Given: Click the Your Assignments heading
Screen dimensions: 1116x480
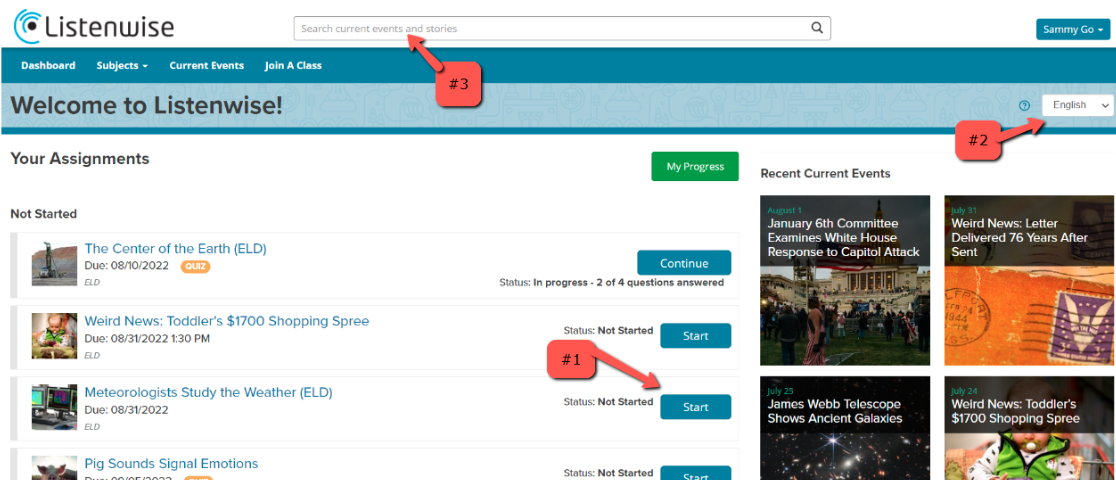Looking at the screenshot, I should pos(80,159).
